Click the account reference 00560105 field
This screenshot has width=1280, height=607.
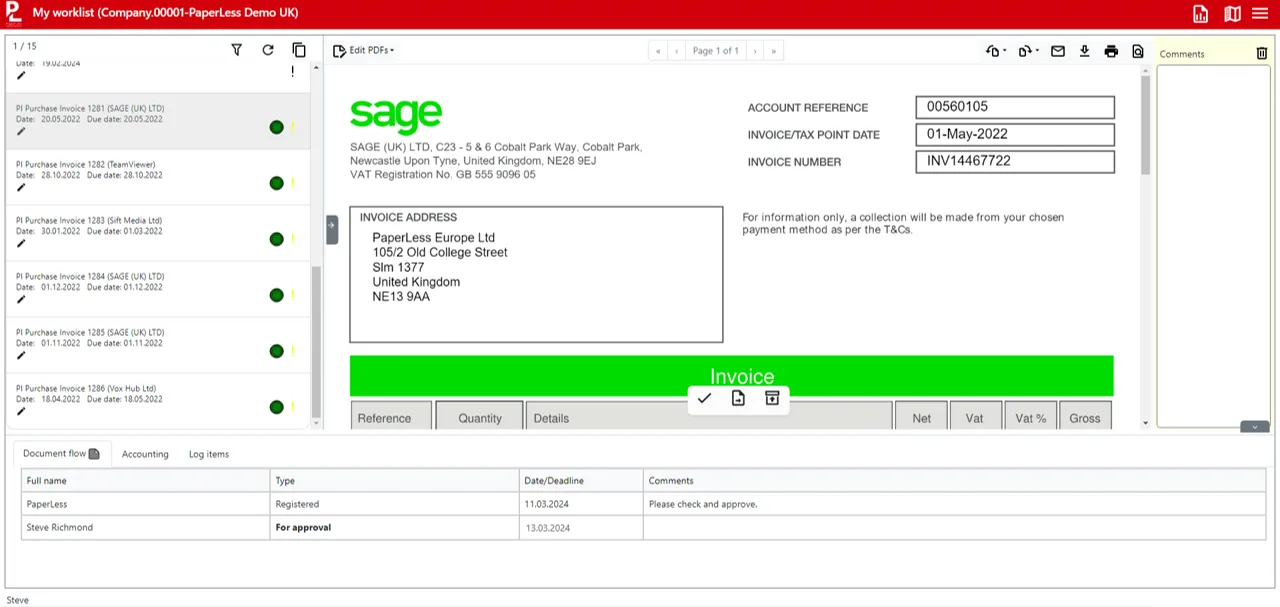[x=1015, y=107]
